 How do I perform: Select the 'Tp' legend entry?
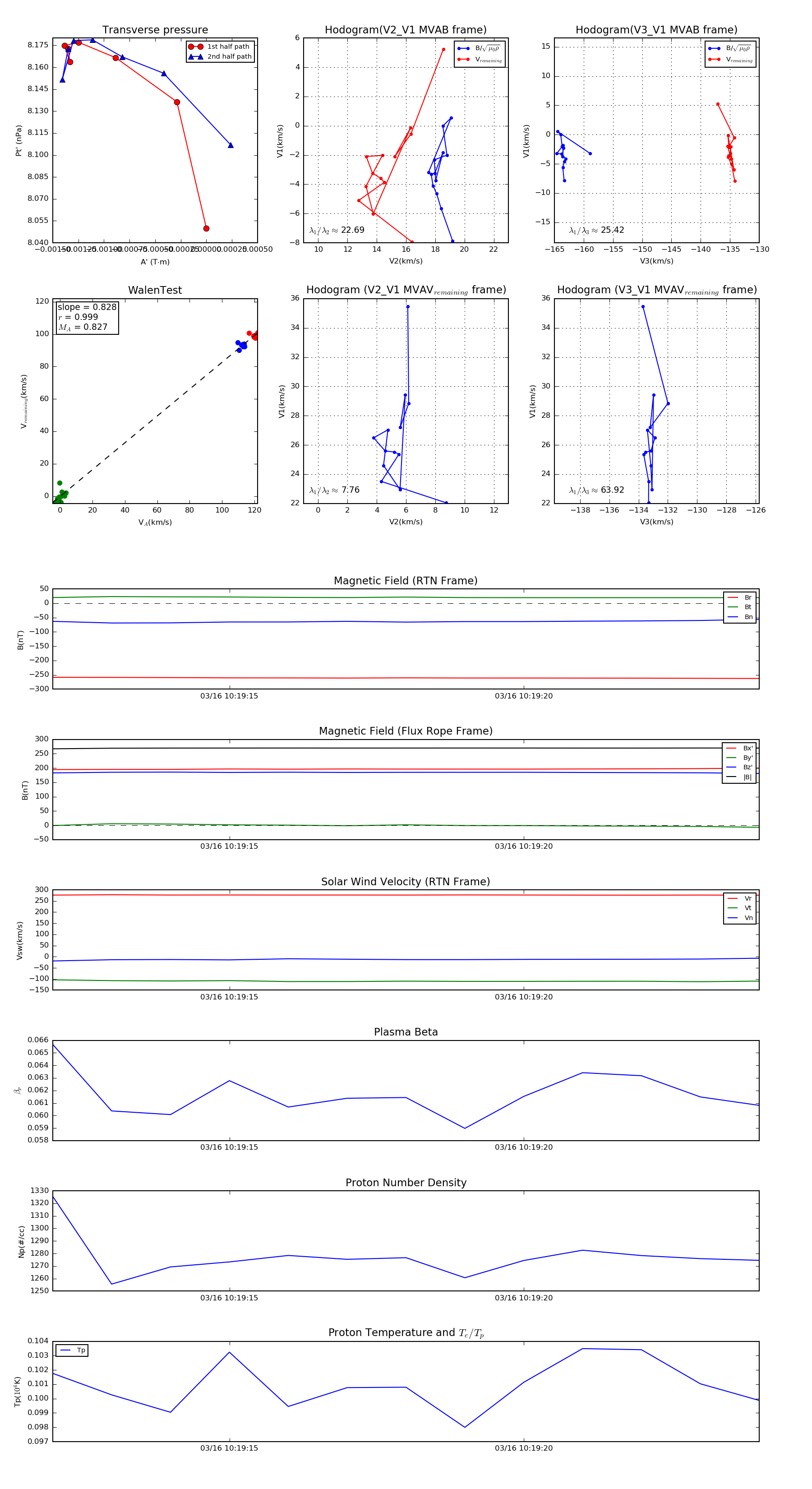pos(72,1350)
